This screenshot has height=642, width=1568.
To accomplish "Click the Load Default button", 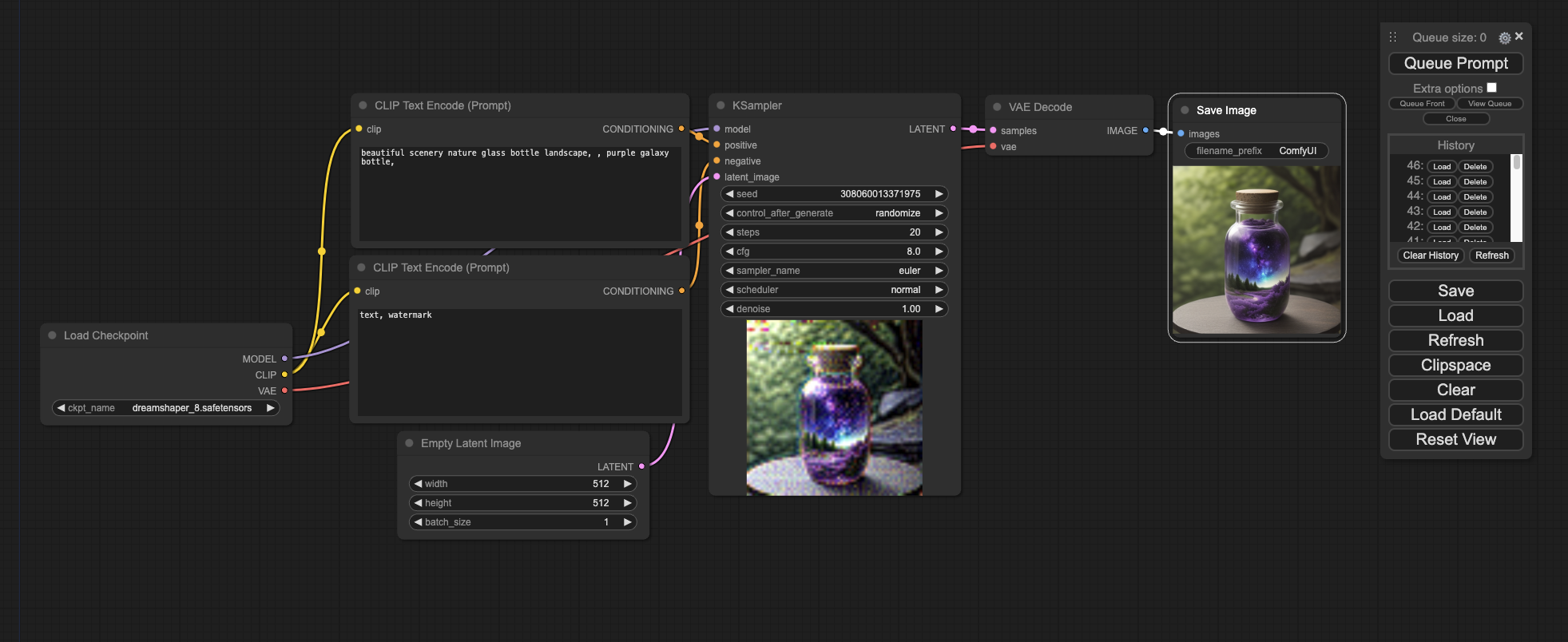I will 1455,414.
